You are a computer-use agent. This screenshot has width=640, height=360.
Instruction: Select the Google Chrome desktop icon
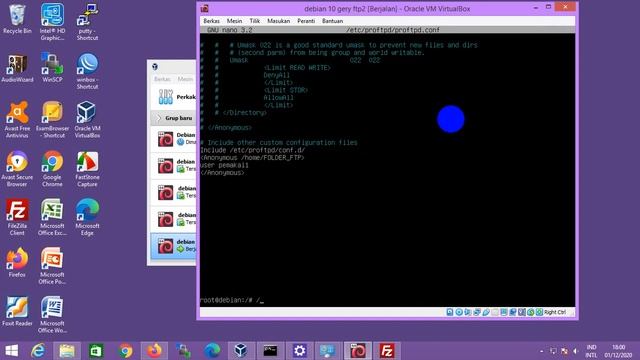[52, 169]
